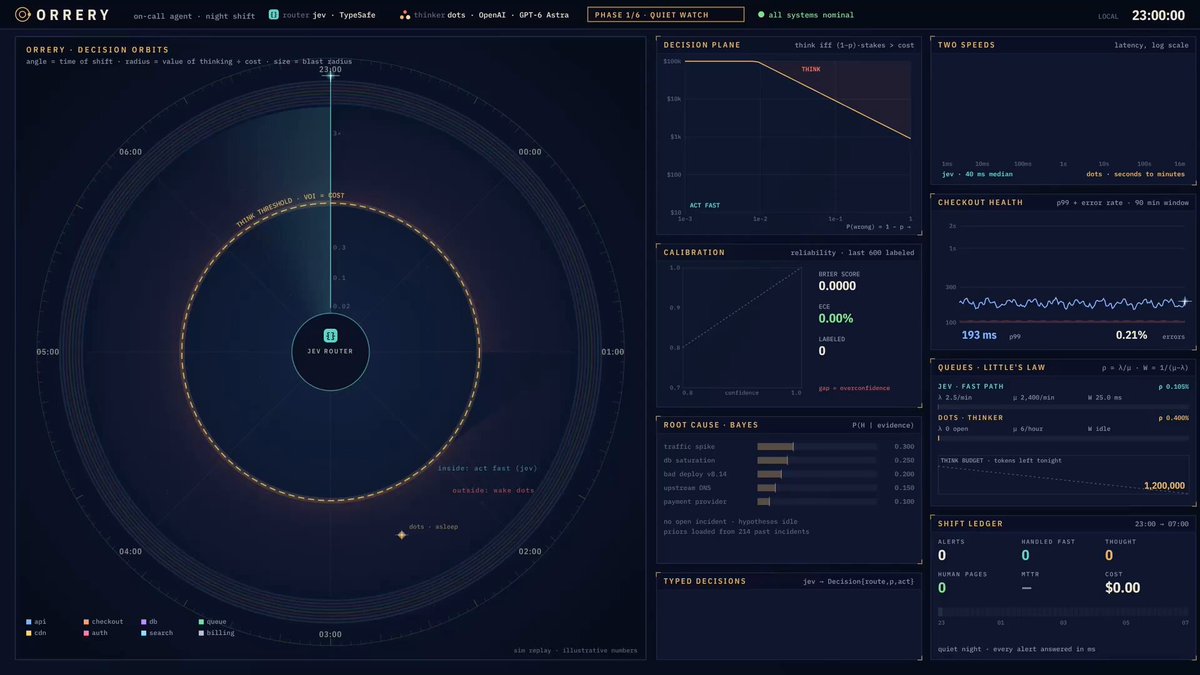This screenshot has height=675, width=1200.
Task: Click the checkout legend swatch
Action: [x=87, y=622]
